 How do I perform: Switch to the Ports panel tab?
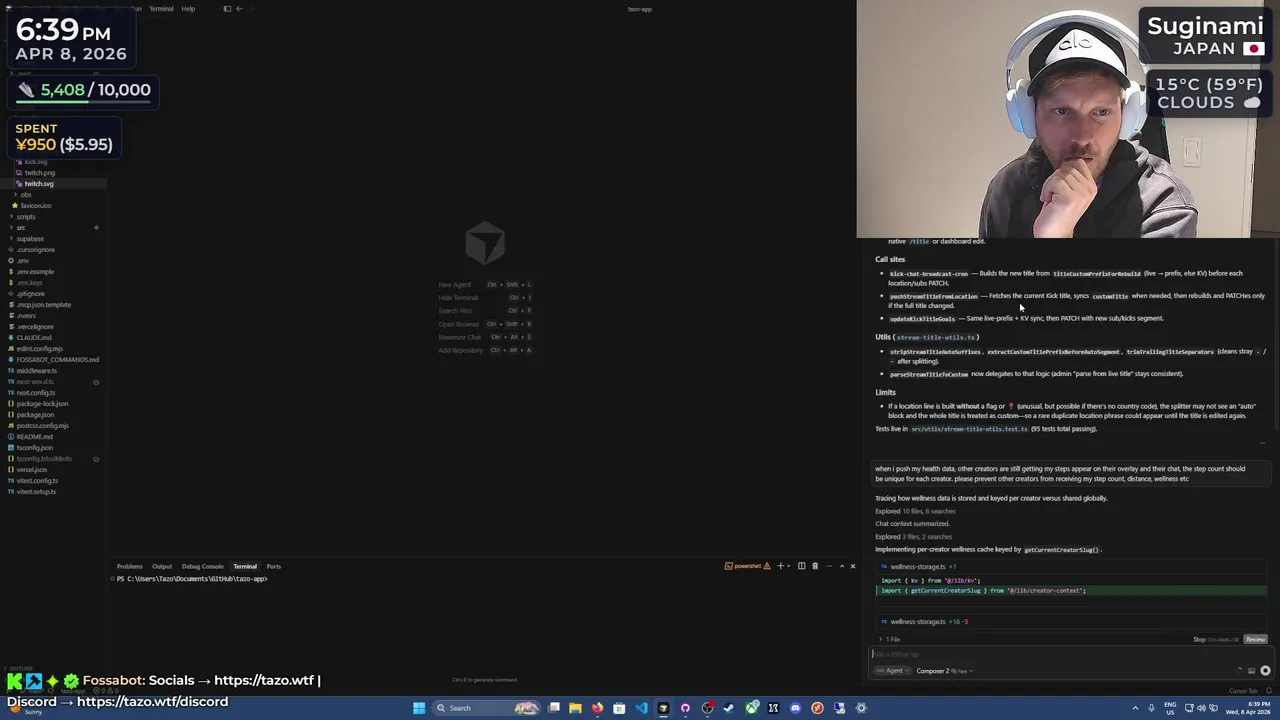tap(273, 567)
